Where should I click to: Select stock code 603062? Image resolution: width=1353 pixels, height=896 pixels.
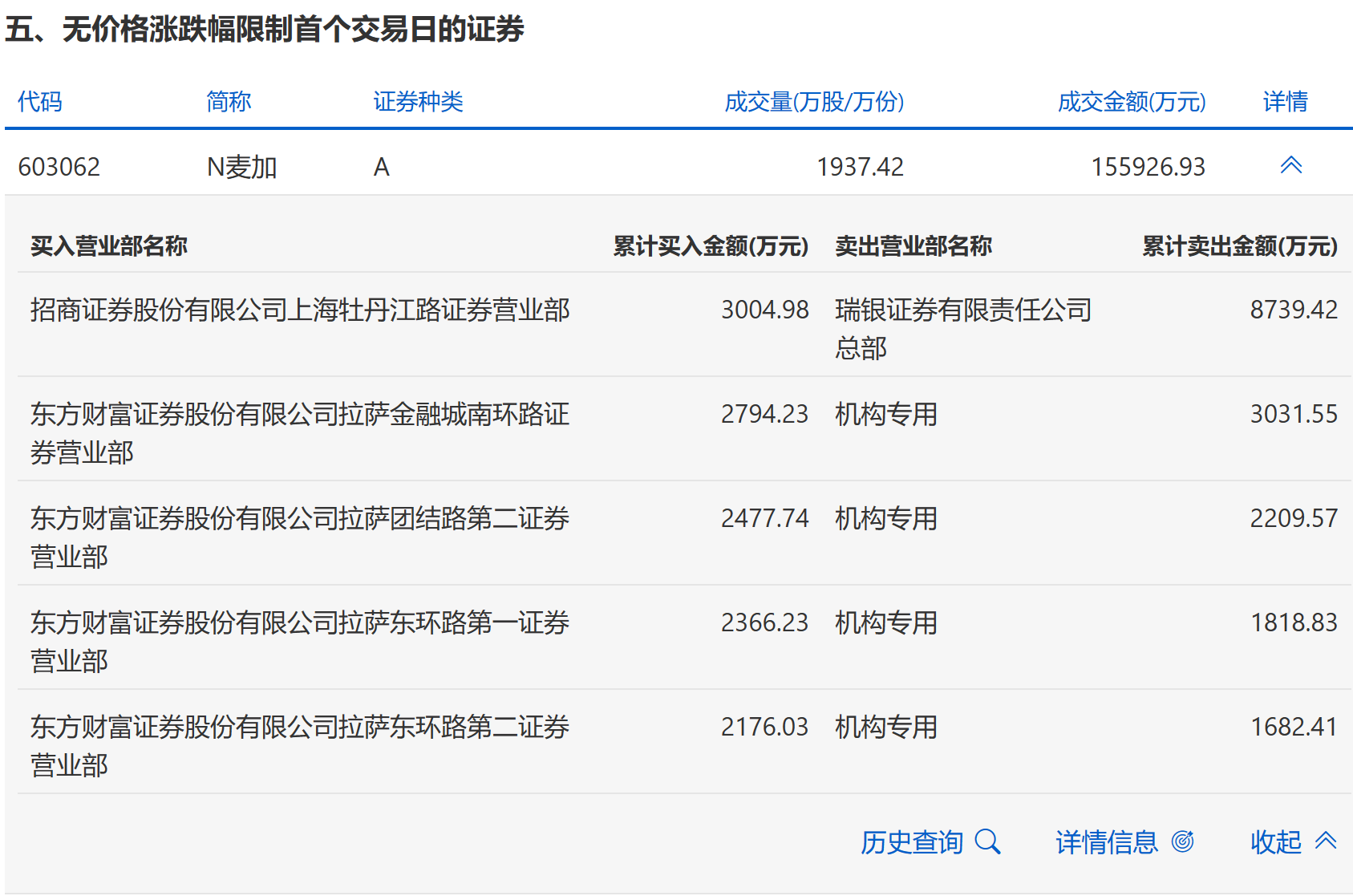coord(59,167)
